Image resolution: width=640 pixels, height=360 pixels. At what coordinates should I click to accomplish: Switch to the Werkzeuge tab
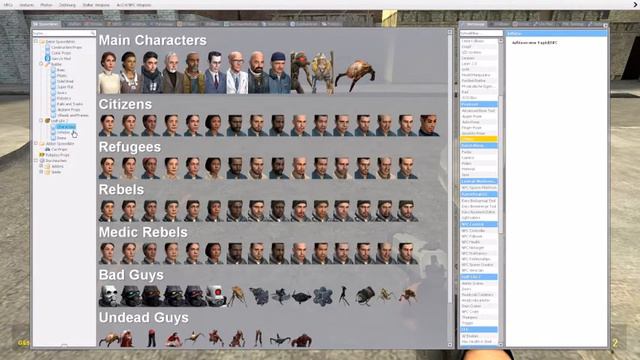coord(473,24)
